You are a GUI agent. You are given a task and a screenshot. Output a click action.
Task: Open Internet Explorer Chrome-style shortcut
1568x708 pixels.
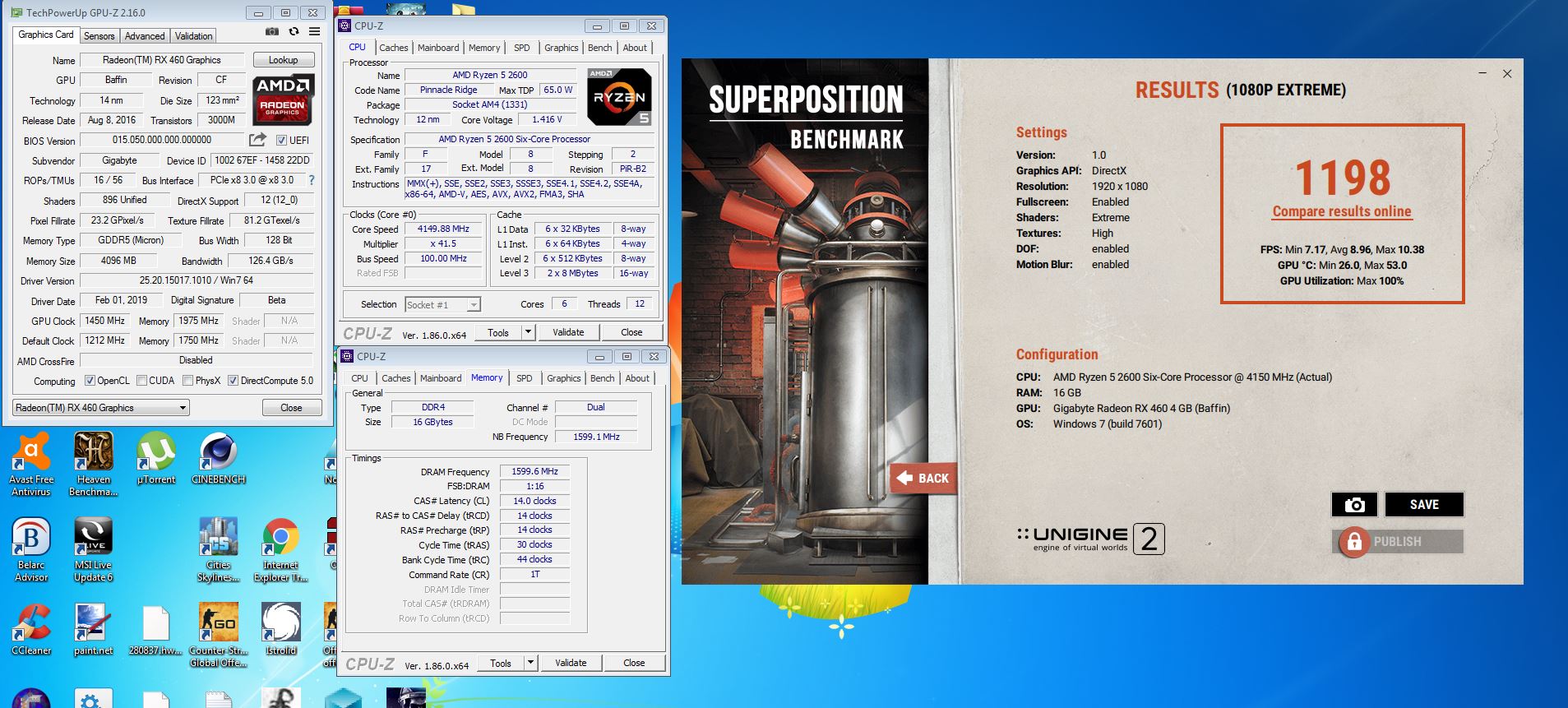[x=281, y=549]
